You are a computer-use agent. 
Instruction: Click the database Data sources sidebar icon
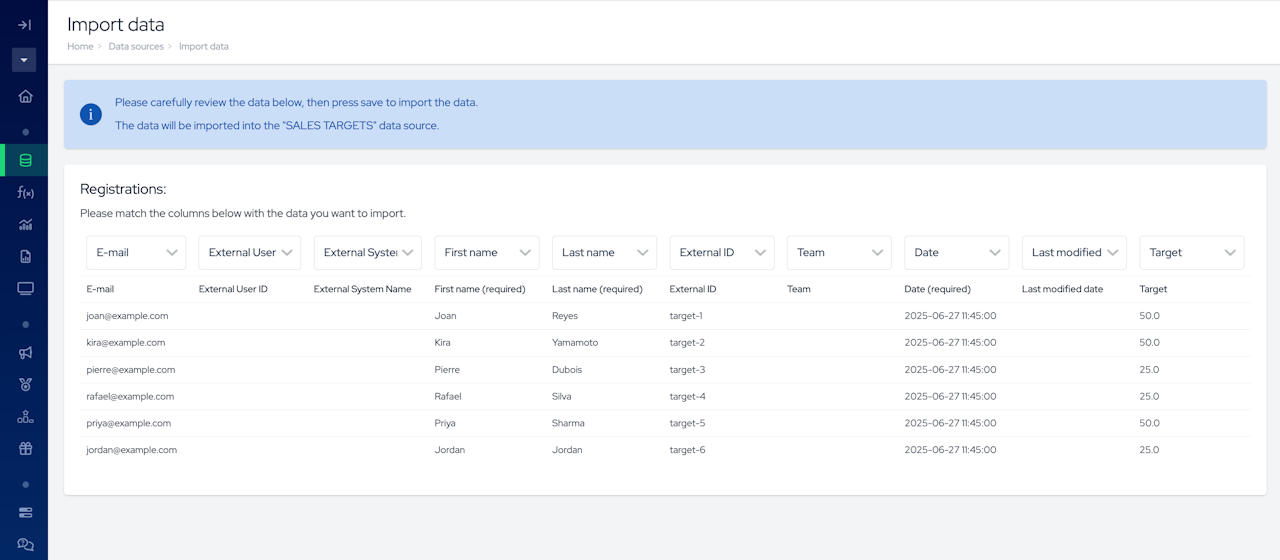coord(25,160)
